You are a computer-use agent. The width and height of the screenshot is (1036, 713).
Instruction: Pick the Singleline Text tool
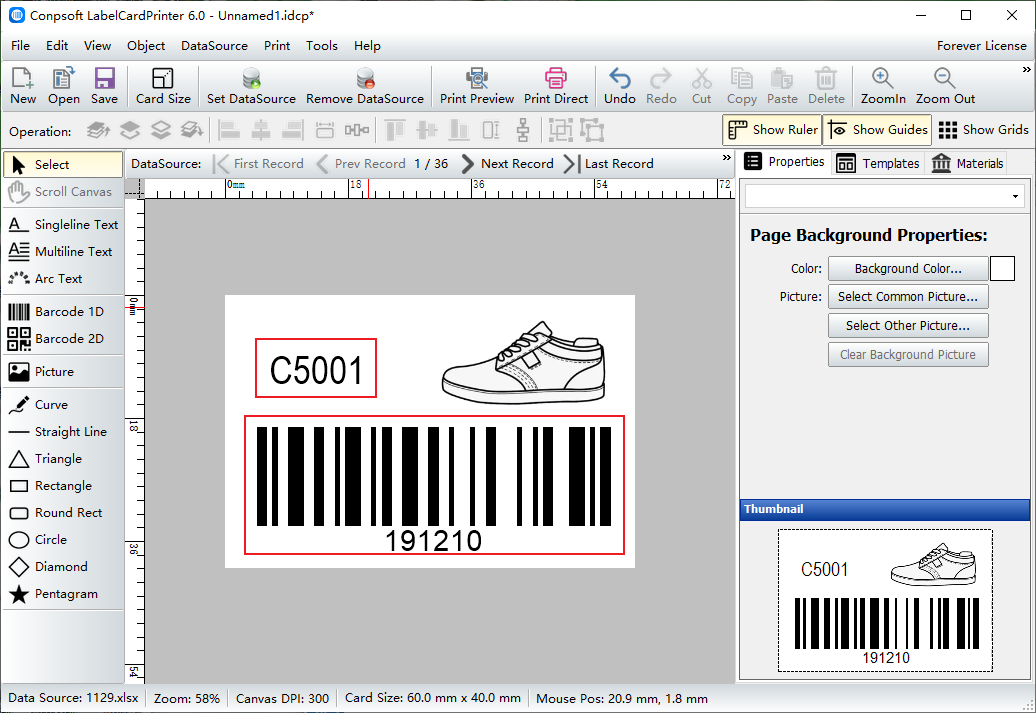point(63,225)
